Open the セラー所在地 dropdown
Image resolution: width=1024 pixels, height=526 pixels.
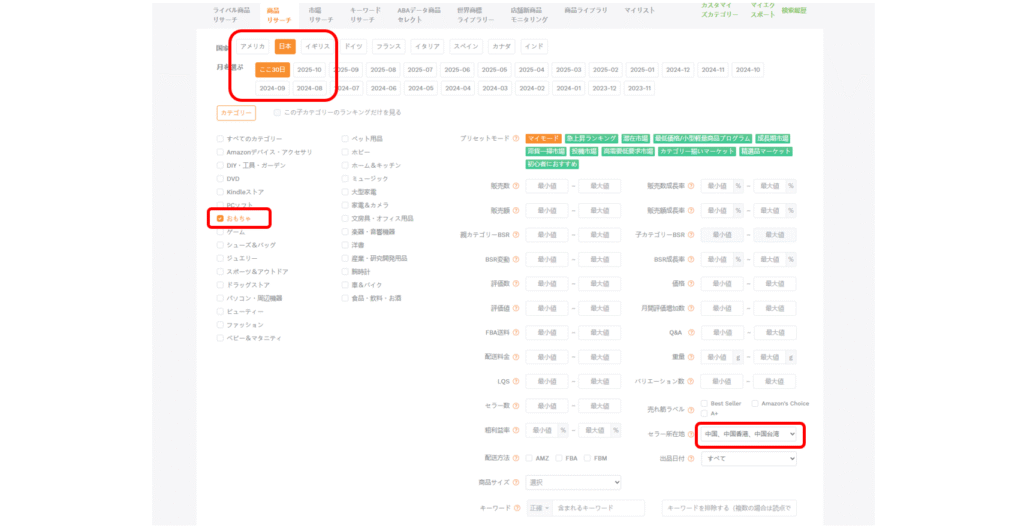(x=749, y=434)
